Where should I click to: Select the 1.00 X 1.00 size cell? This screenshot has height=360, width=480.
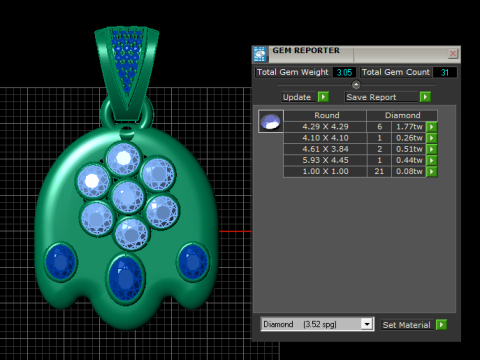click(x=325, y=171)
